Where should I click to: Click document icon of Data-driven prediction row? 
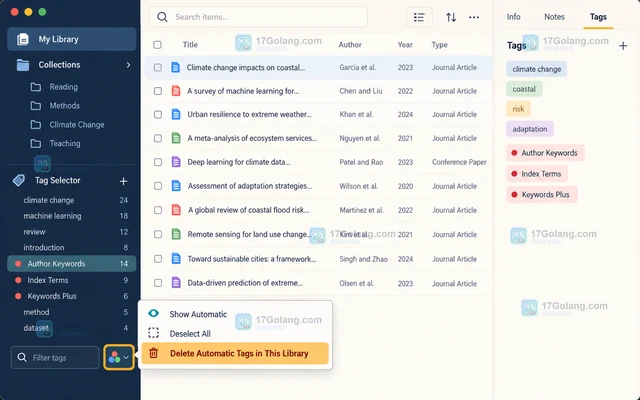pos(176,282)
